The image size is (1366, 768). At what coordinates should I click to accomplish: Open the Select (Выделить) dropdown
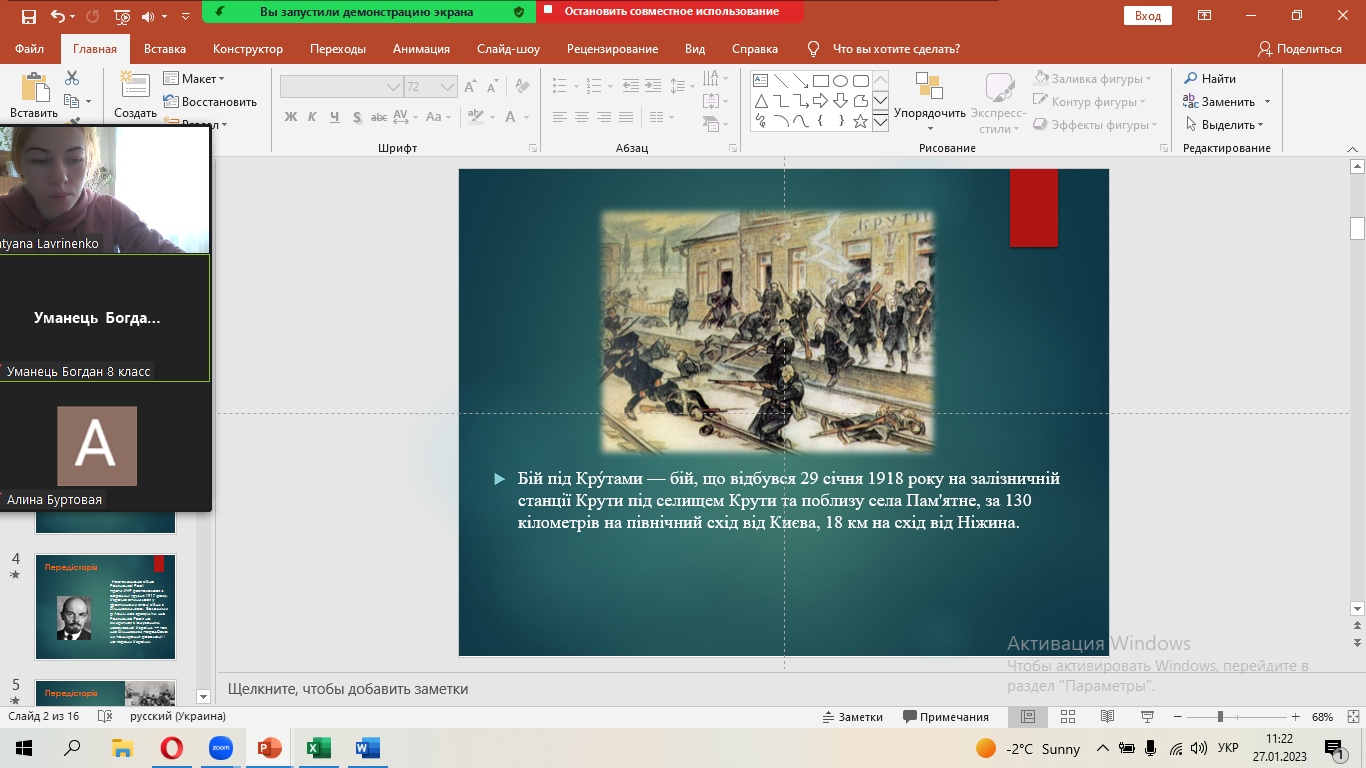1224,125
